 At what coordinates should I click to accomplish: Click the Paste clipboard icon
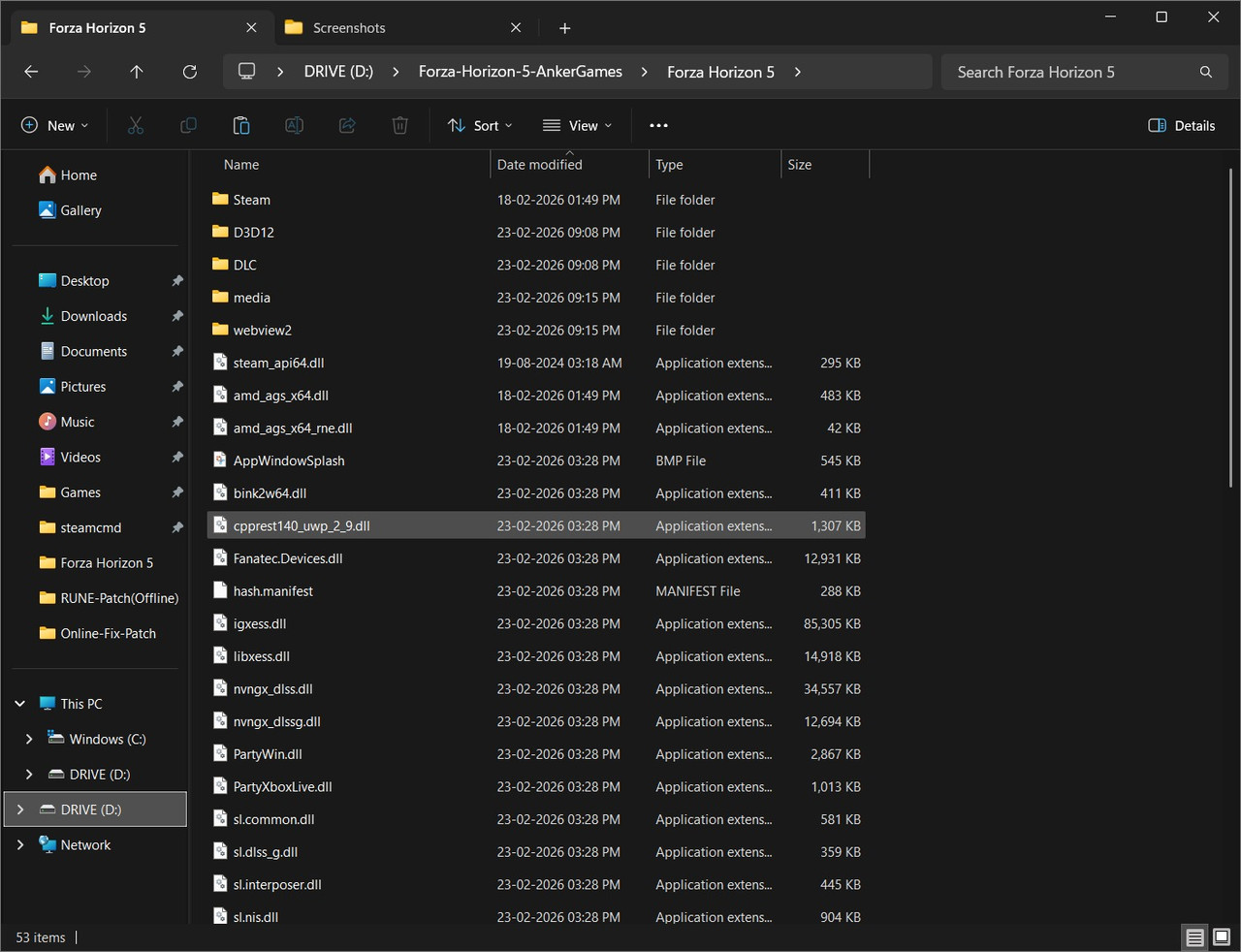point(241,125)
